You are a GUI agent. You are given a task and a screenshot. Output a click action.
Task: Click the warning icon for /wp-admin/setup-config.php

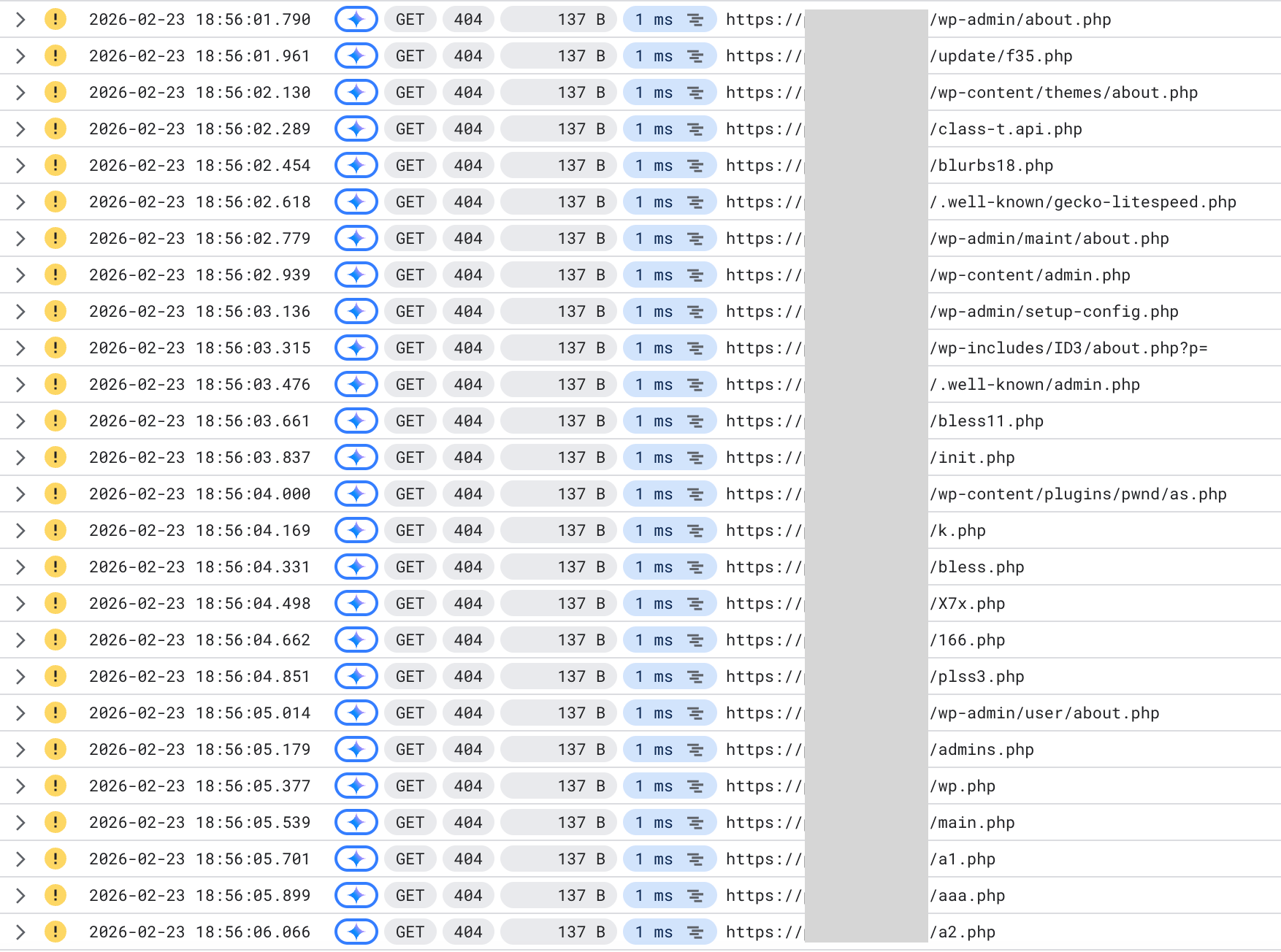tap(55, 311)
